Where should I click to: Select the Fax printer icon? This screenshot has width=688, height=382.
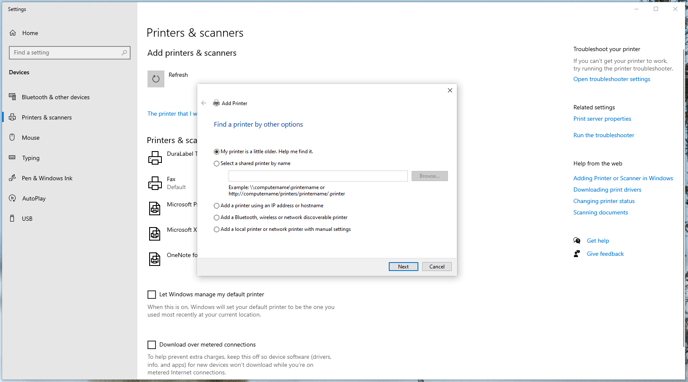tap(154, 183)
